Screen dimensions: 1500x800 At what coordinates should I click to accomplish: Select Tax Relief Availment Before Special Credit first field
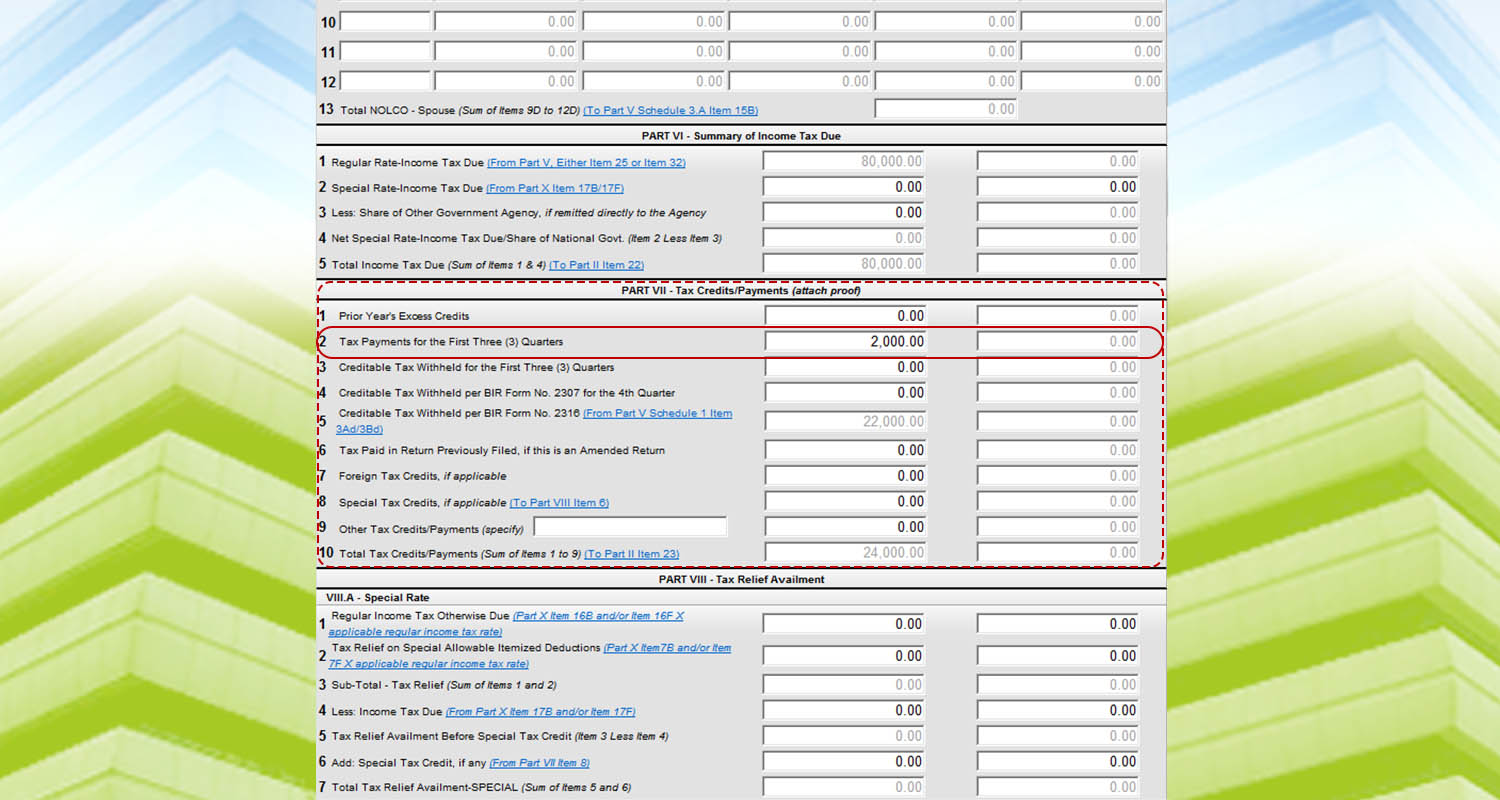point(845,736)
